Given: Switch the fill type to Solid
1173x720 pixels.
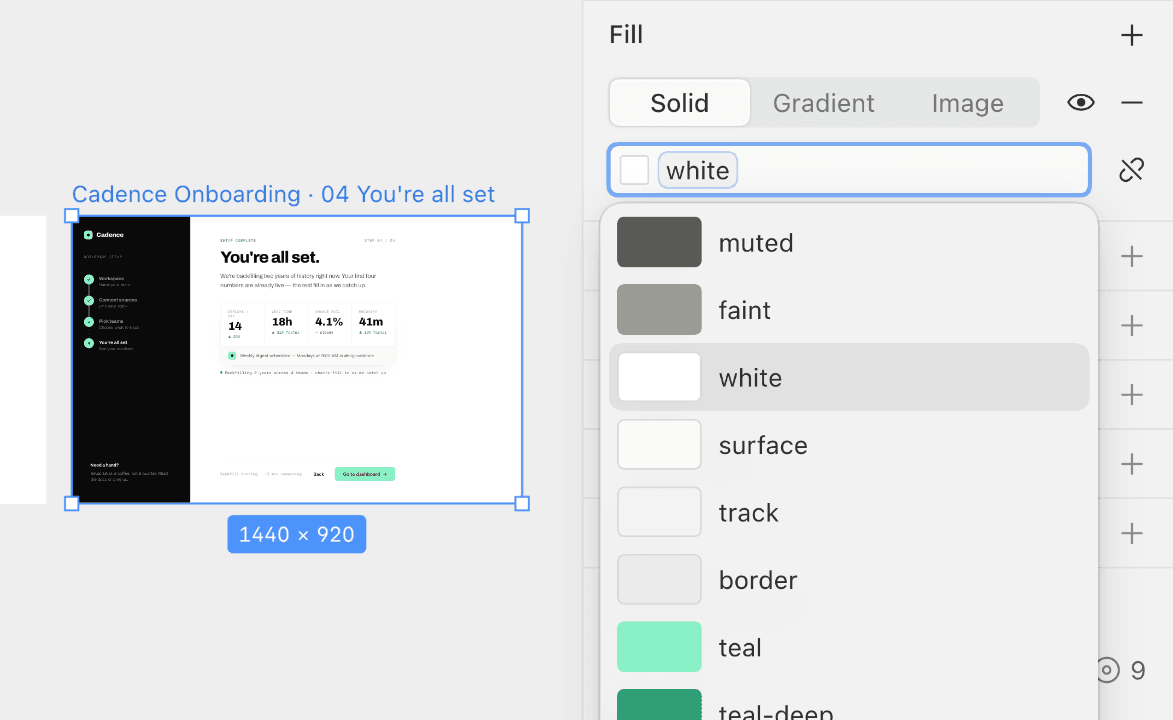Looking at the screenshot, I should [x=679, y=103].
